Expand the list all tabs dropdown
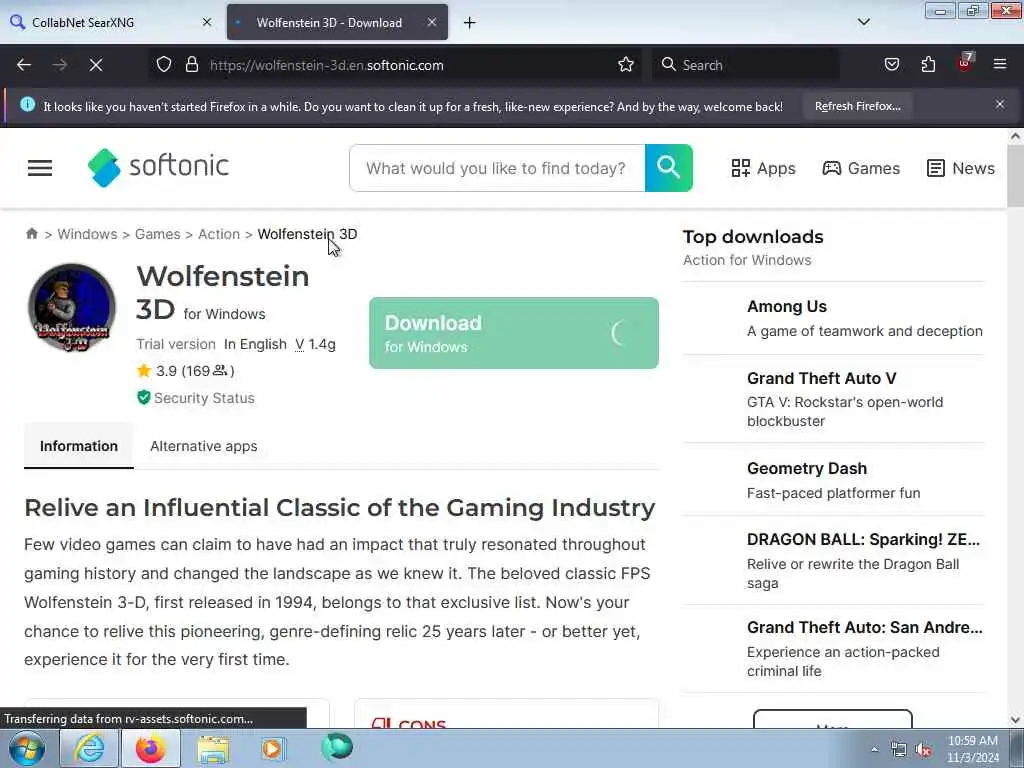The width and height of the screenshot is (1024, 768). [863, 22]
